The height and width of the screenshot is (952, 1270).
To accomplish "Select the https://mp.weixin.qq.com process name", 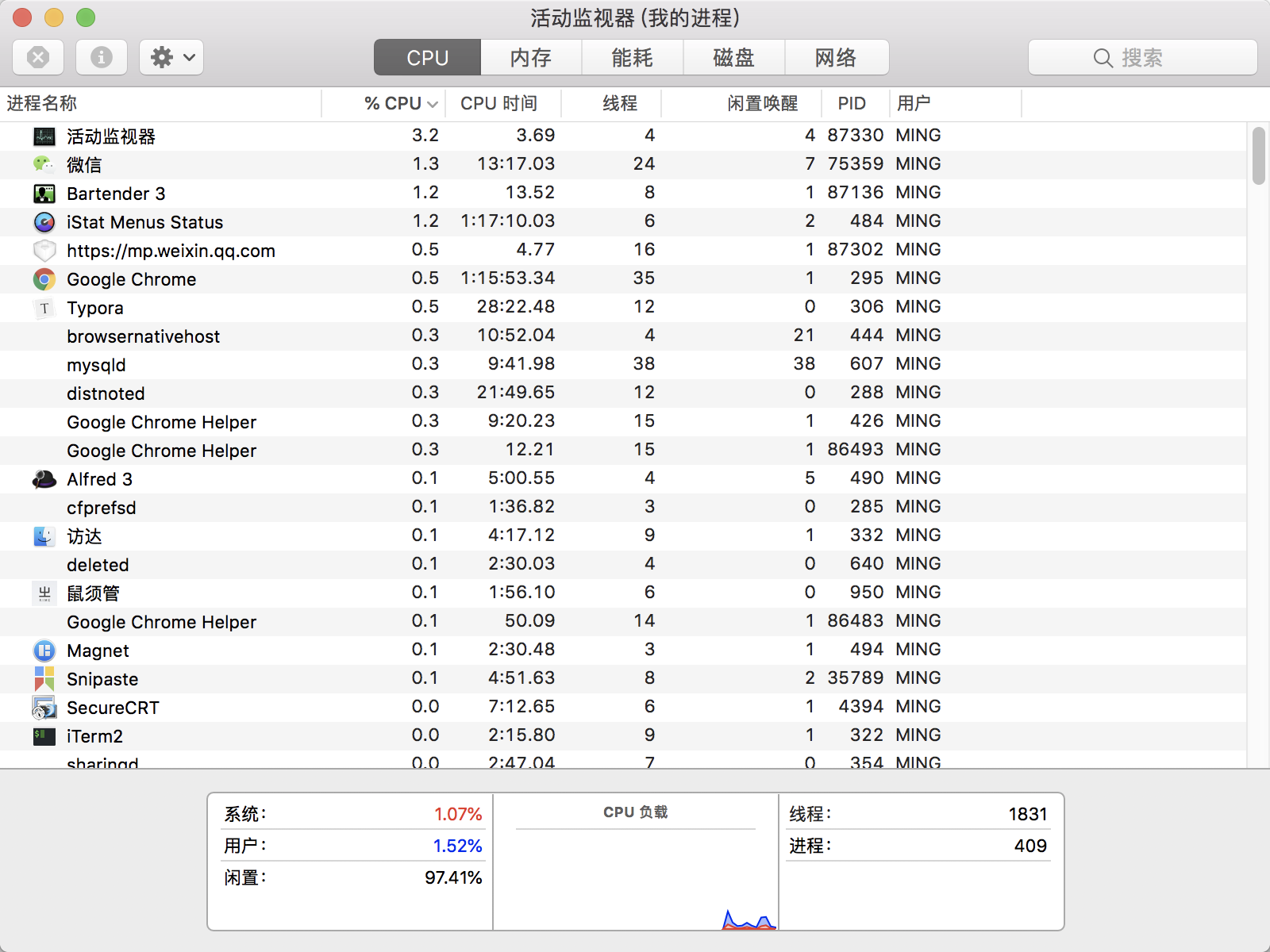I will click(x=171, y=251).
